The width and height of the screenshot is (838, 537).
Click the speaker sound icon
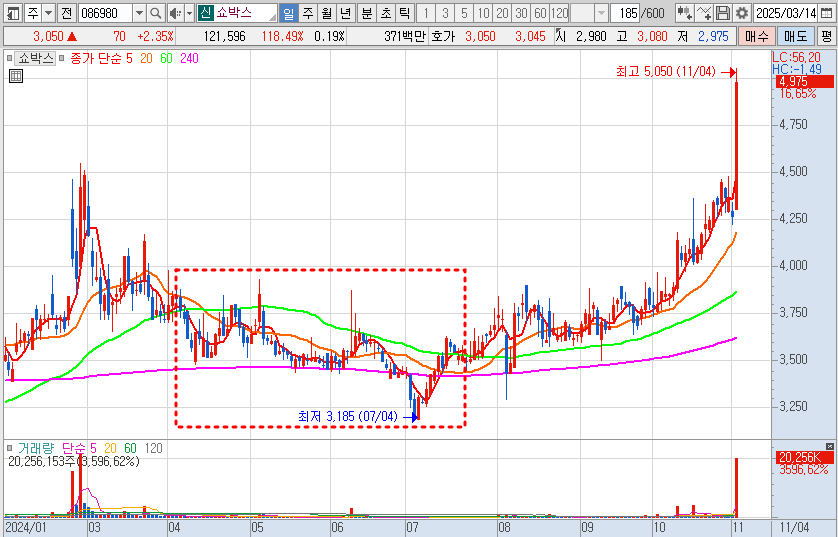pyautogui.click(x=175, y=13)
